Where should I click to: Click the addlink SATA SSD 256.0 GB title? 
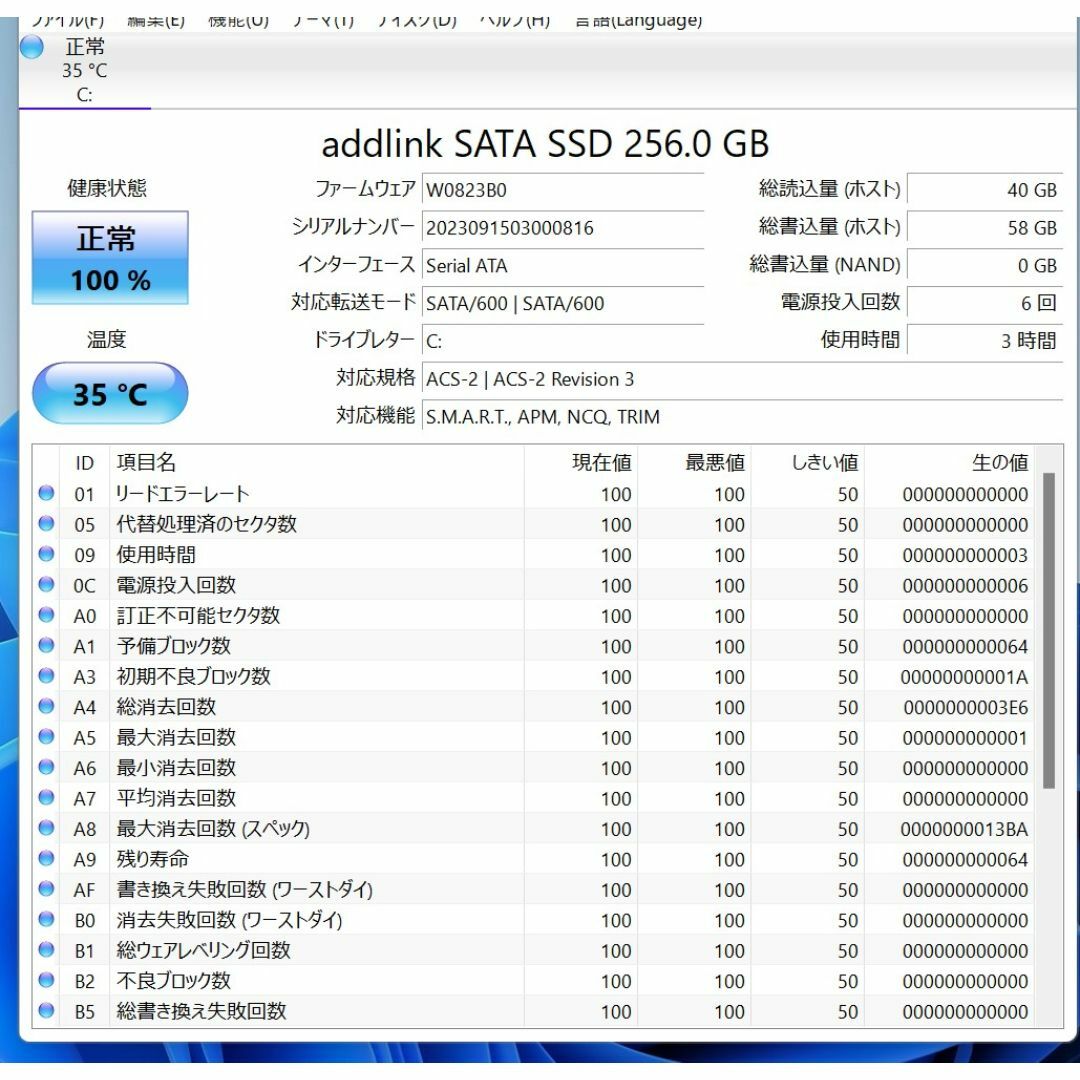pos(545,144)
